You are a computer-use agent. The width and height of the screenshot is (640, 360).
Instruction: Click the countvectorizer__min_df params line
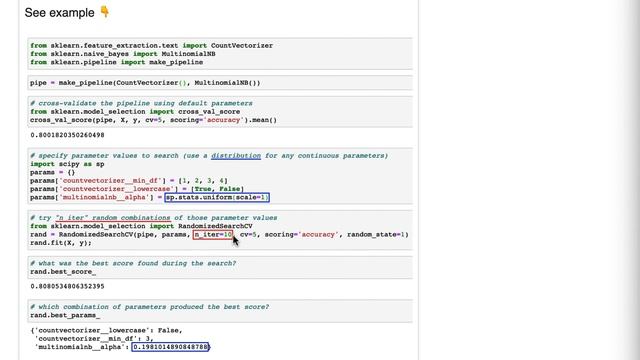pos(129,180)
